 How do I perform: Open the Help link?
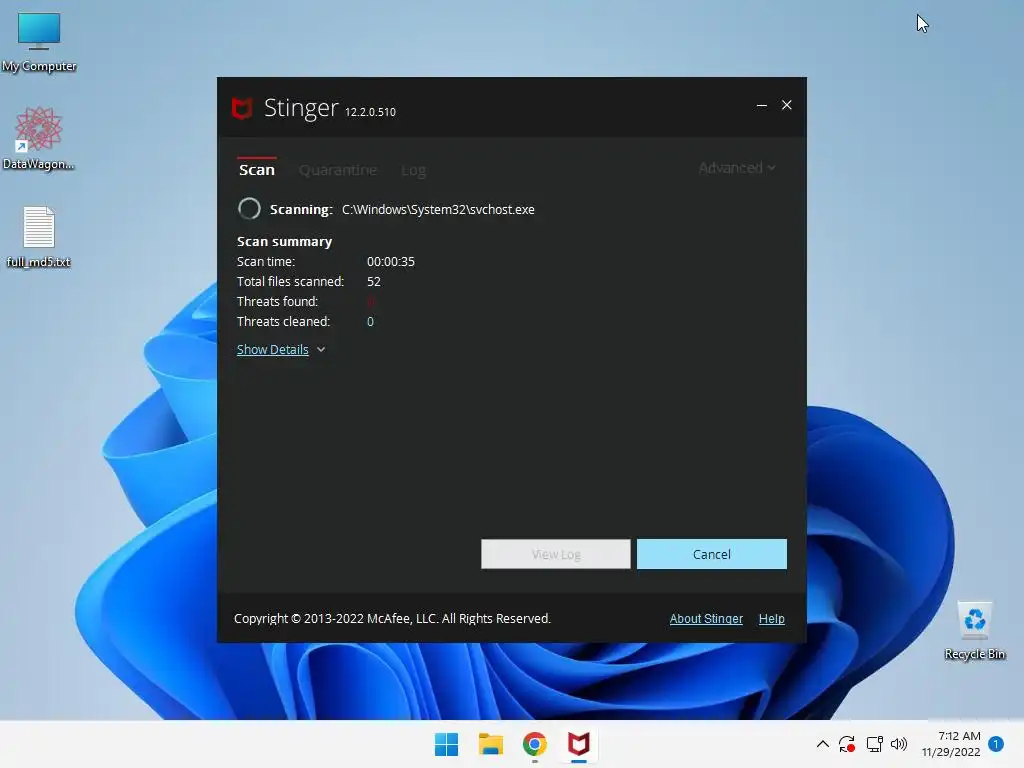tap(771, 618)
